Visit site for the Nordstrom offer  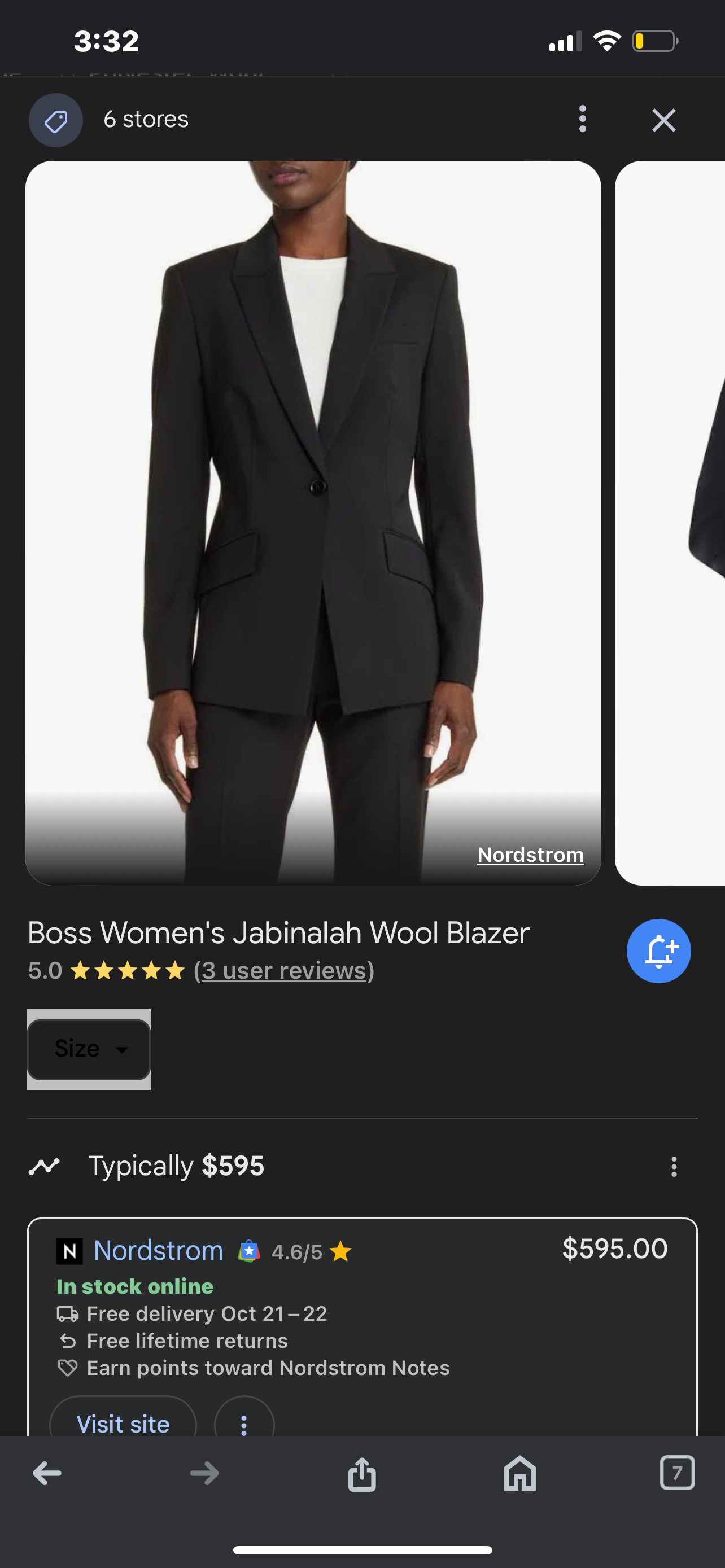[x=123, y=1424]
